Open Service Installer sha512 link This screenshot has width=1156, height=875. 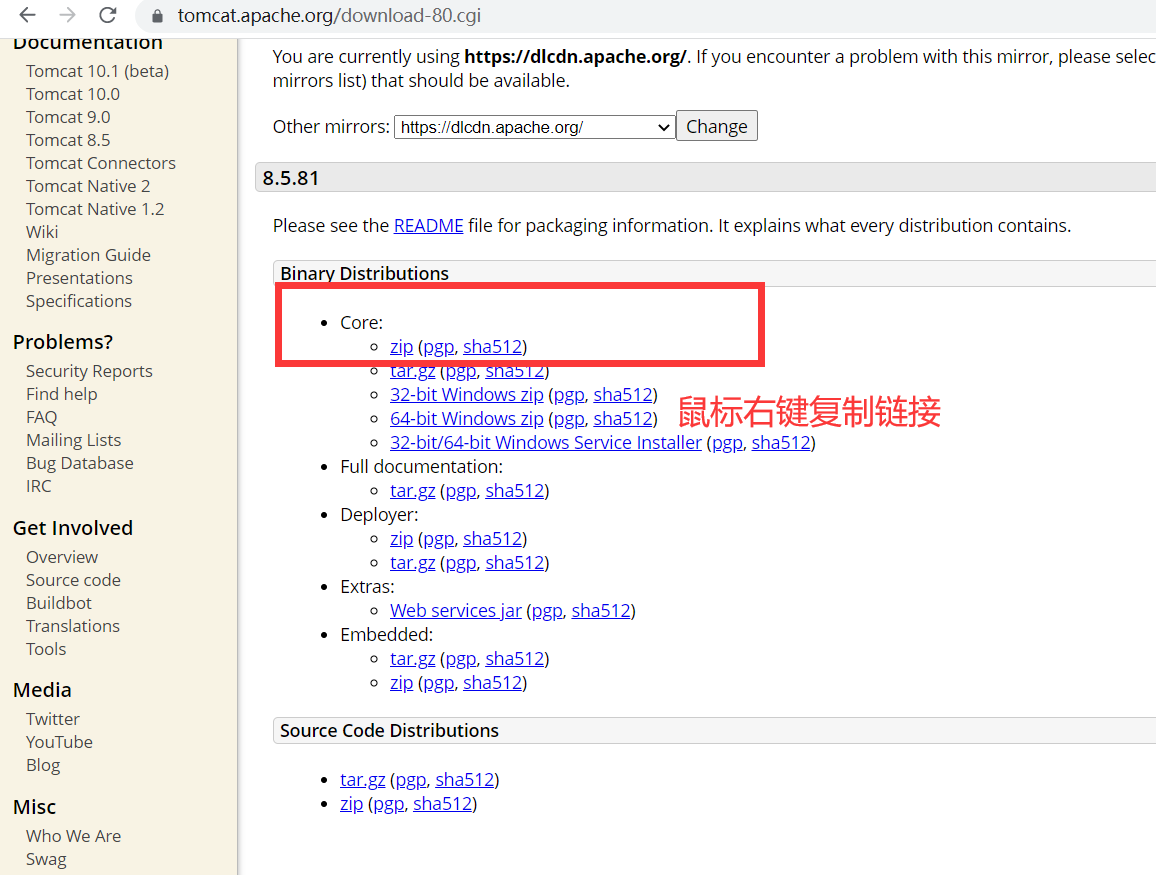[781, 442]
